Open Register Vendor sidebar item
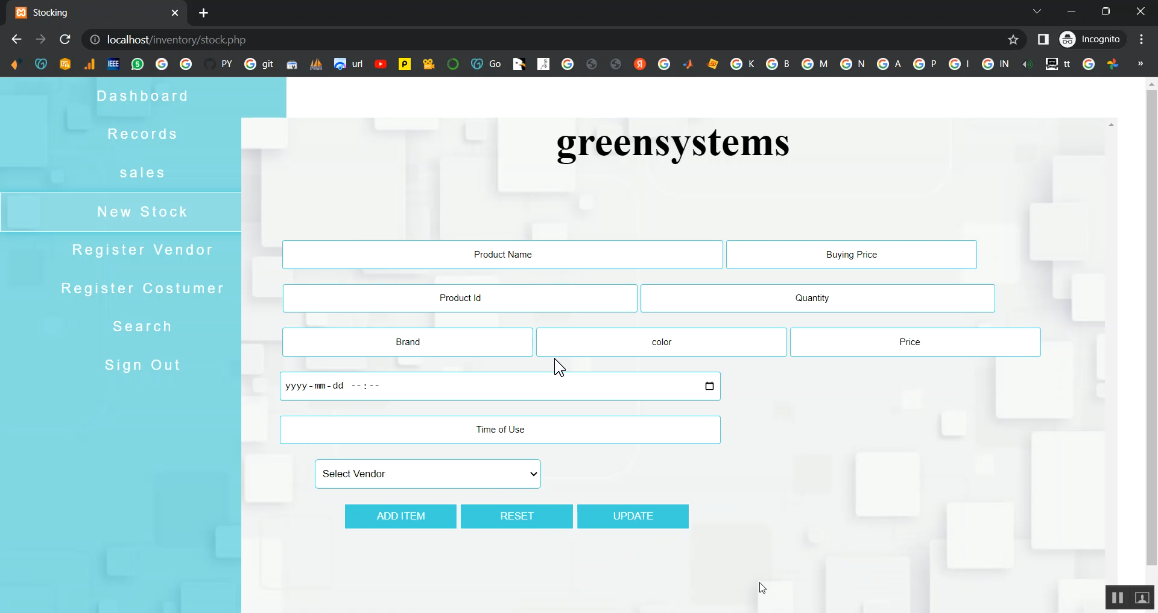 pyautogui.click(x=143, y=250)
